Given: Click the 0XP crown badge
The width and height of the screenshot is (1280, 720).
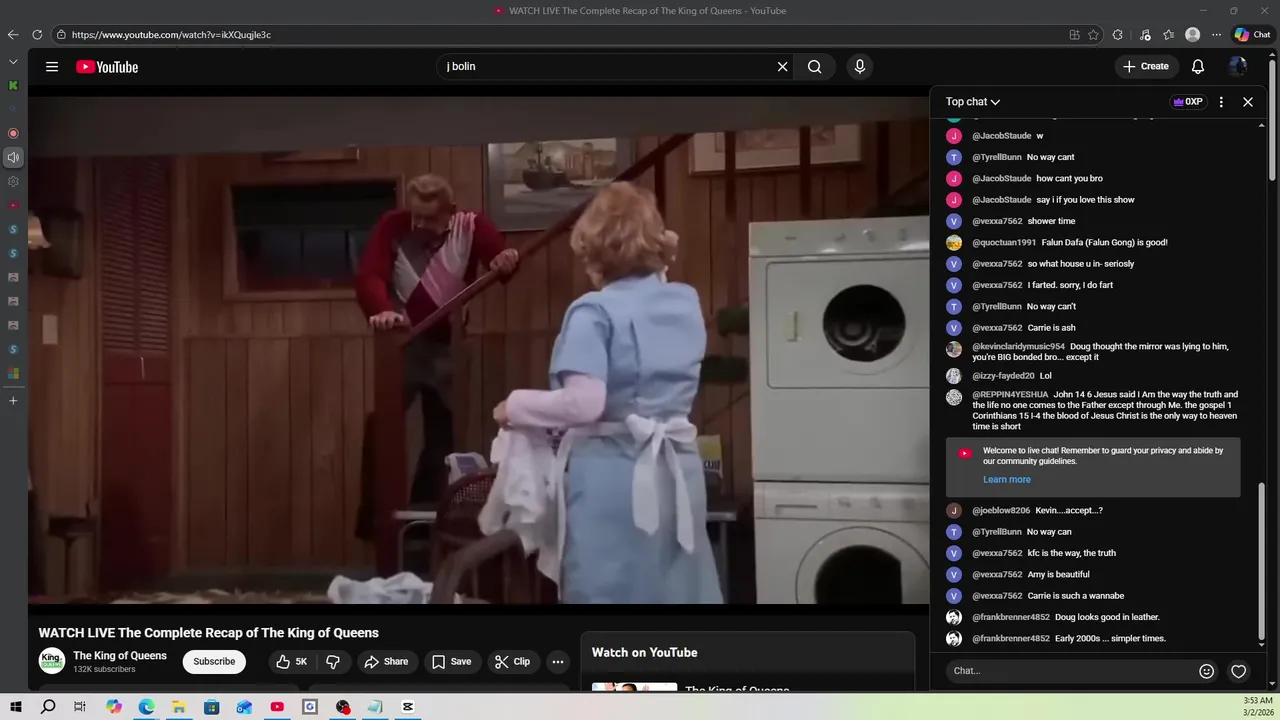Looking at the screenshot, I should point(1188,102).
